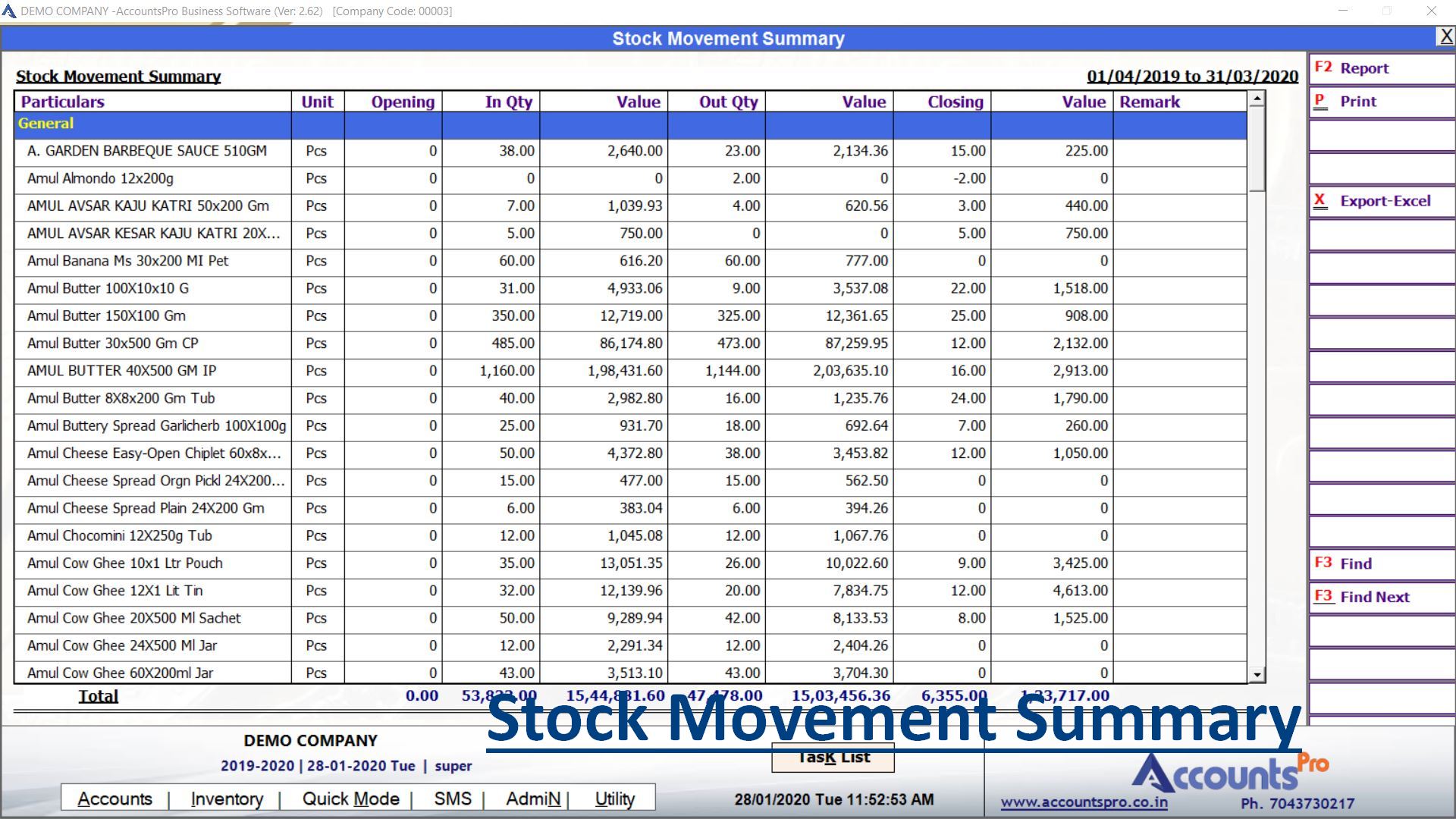Open the www.accountspro.co.in link
The image size is (1456, 819).
click(x=1084, y=803)
